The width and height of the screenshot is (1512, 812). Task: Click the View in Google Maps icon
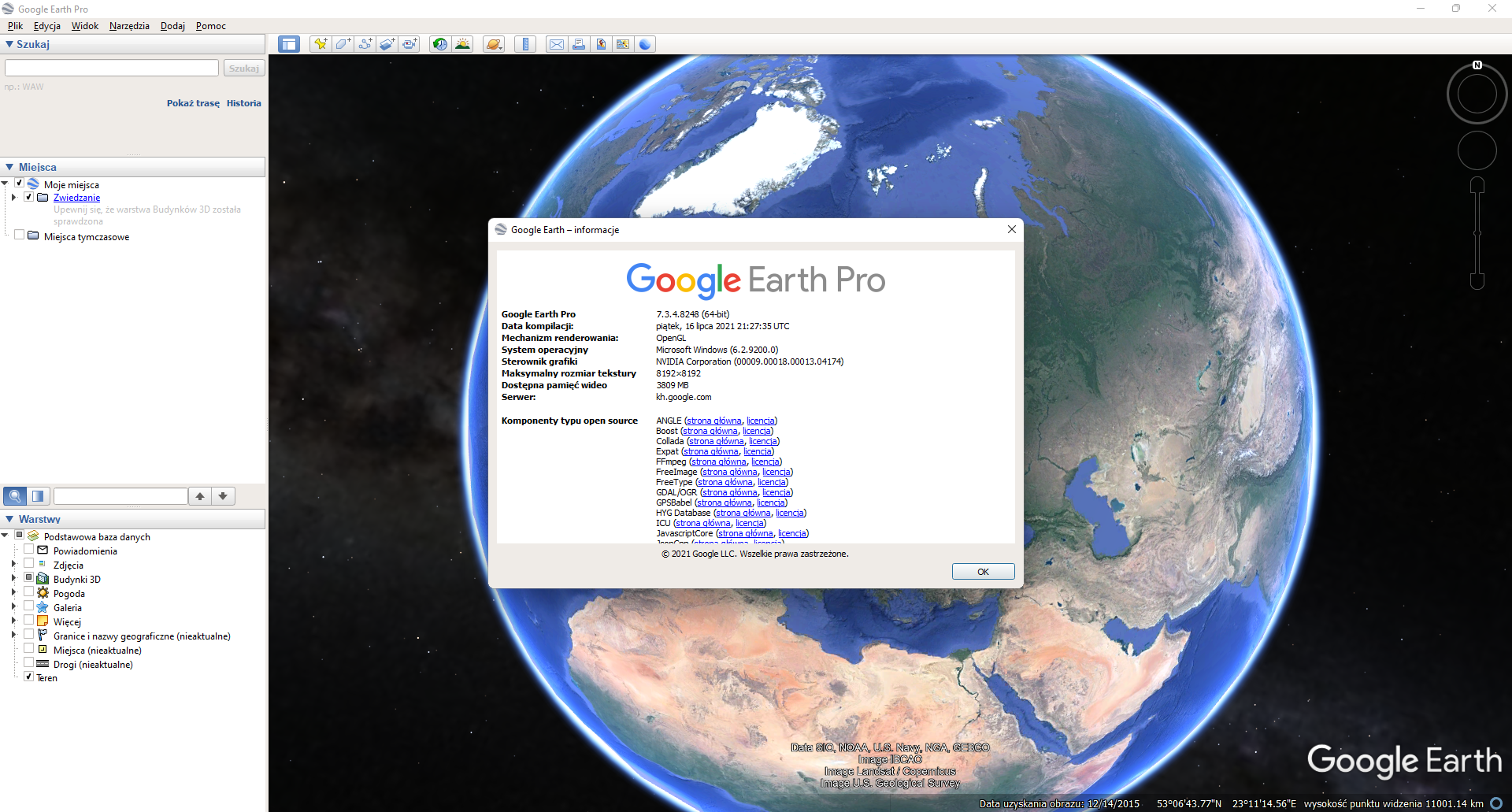(x=623, y=44)
